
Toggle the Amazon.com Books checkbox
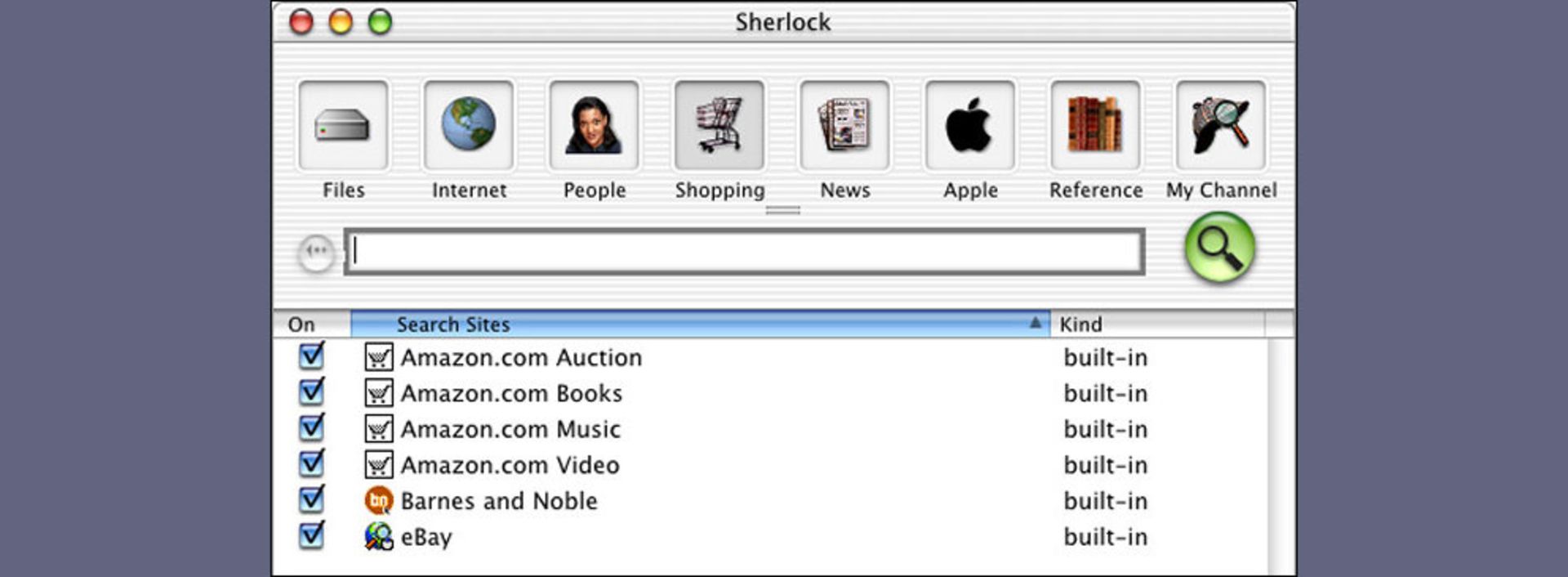[x=311, y=391]
